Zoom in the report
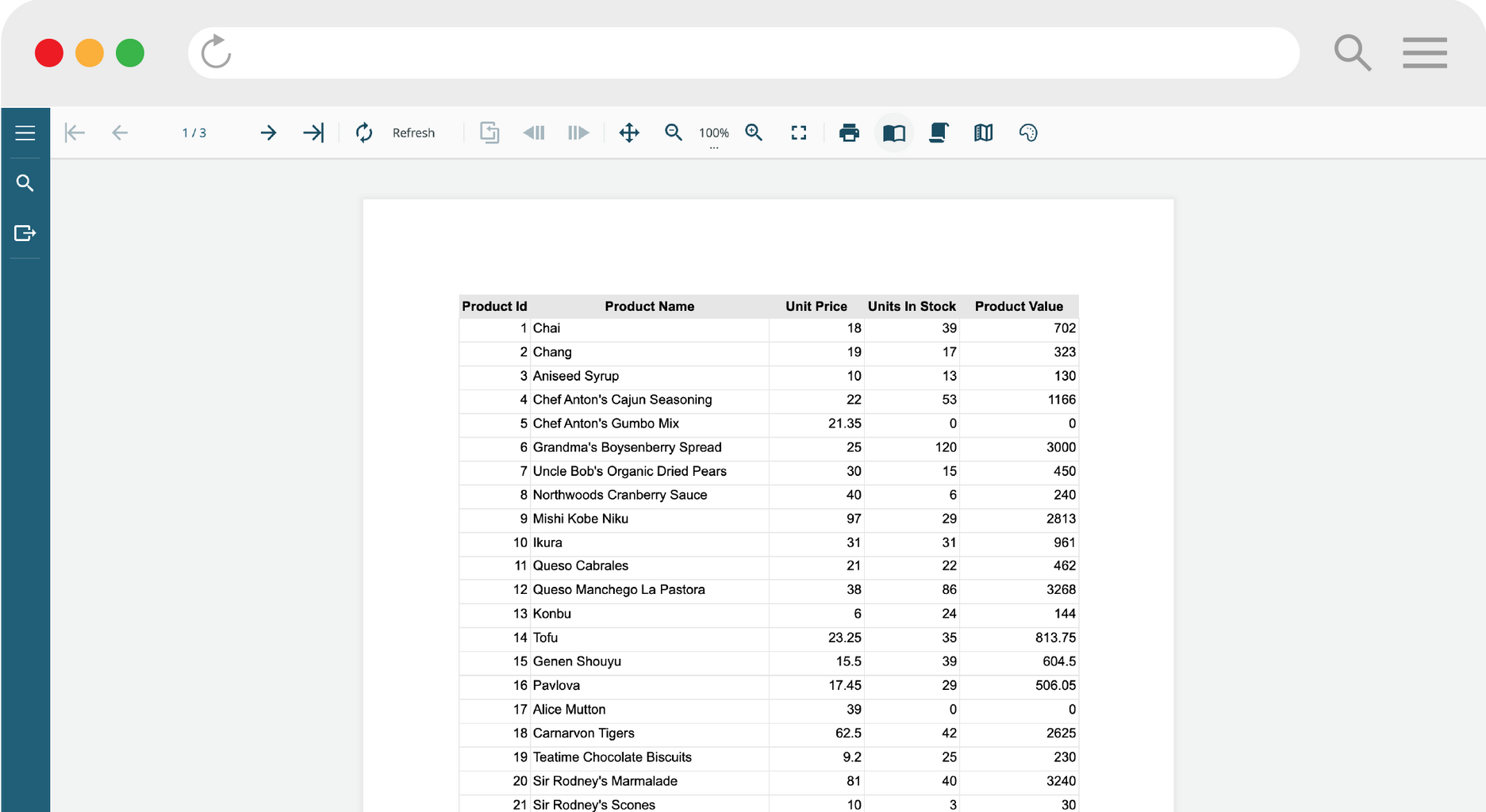 pyautogui.click(x=754, y=132)
